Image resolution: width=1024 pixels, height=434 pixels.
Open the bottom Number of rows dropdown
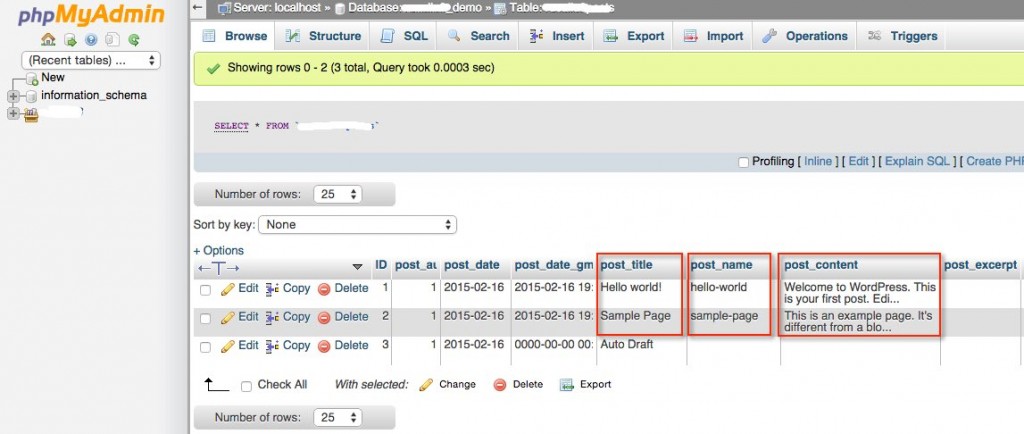(x=338, y=418)
